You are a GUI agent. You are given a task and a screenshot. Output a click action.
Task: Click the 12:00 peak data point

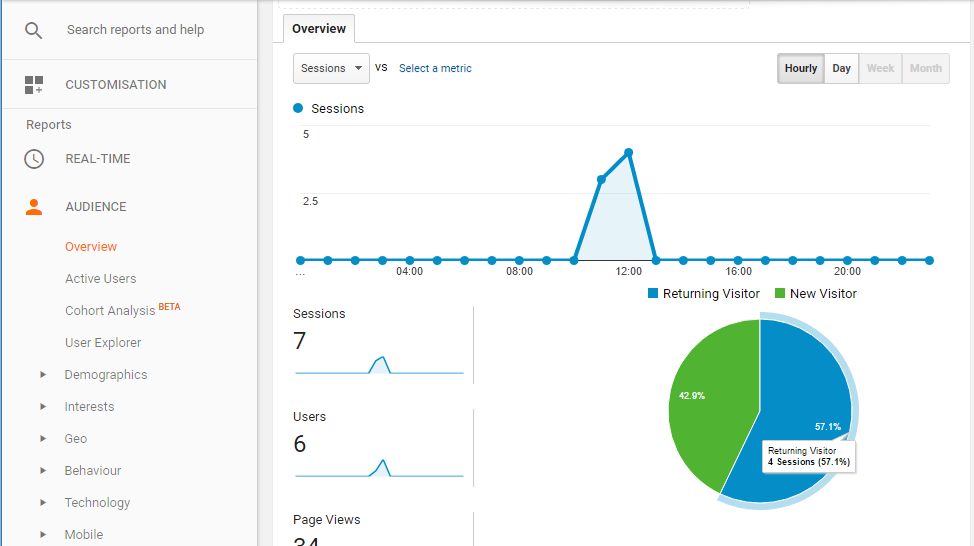[x=628, y=152]
